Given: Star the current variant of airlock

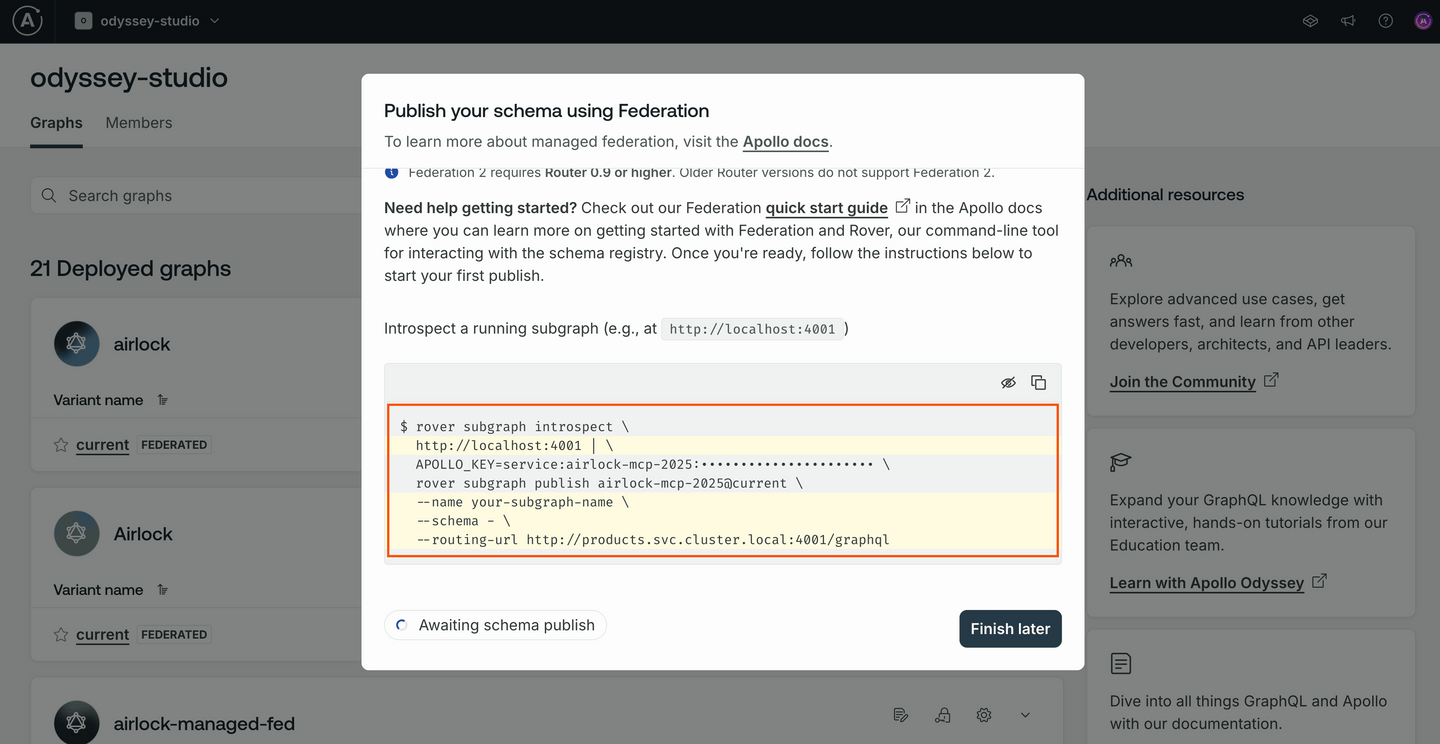Looking at the screenshot, I should pyautogui.click(x=60, y=444).
